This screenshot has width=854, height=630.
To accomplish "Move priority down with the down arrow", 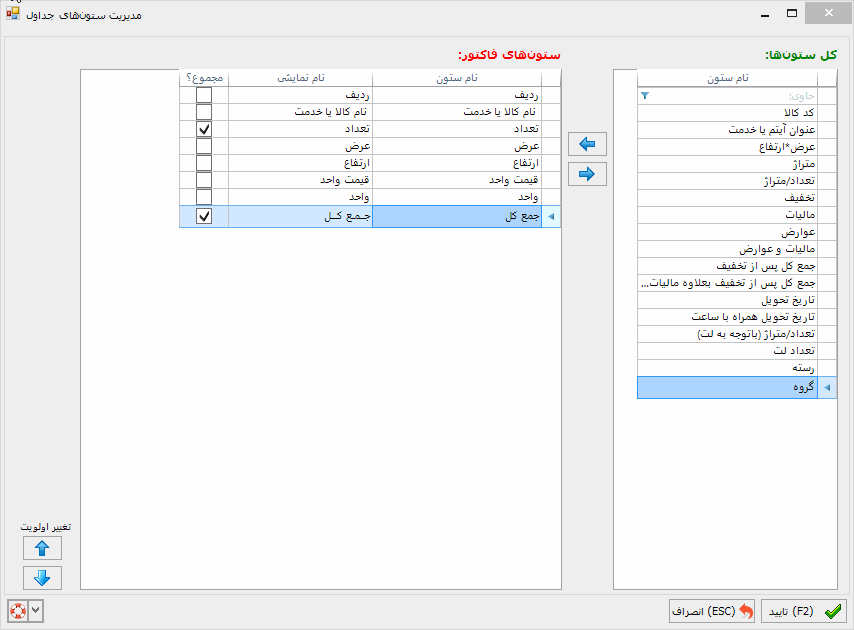I will point(42,578).
